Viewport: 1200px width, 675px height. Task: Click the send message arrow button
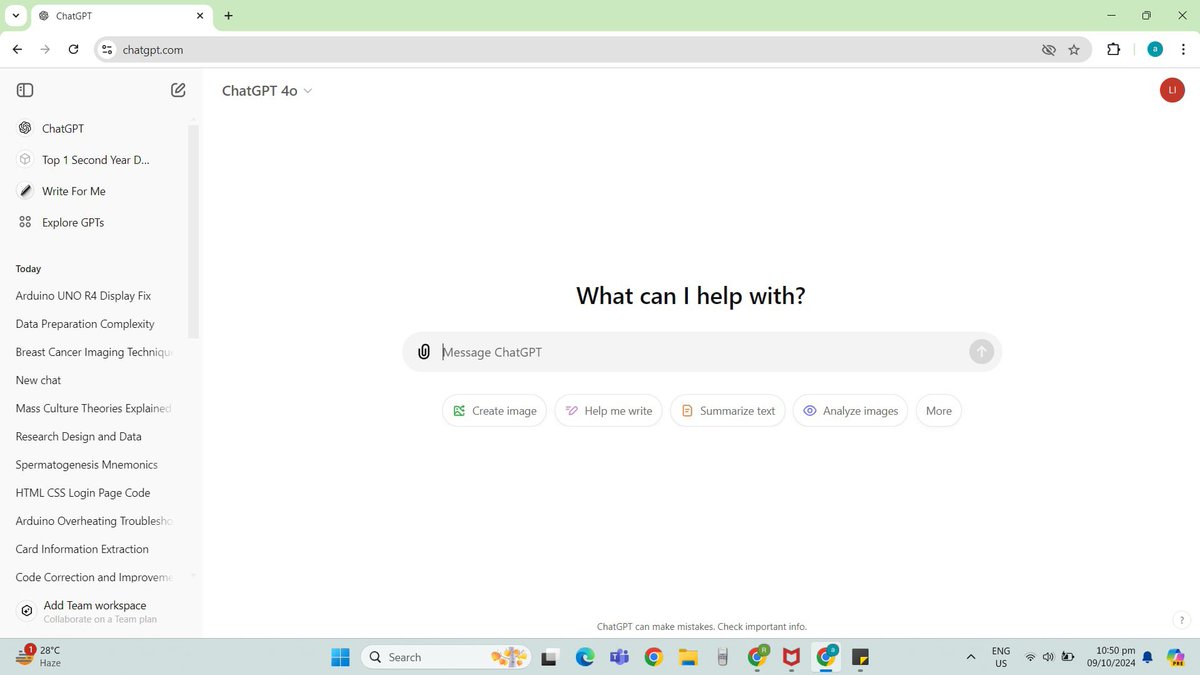point(981,351)
